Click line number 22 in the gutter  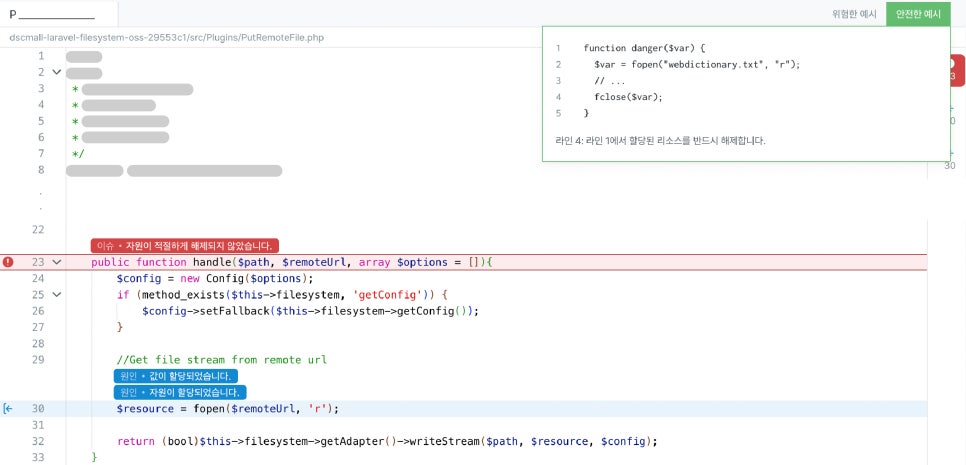click(38, 229)
